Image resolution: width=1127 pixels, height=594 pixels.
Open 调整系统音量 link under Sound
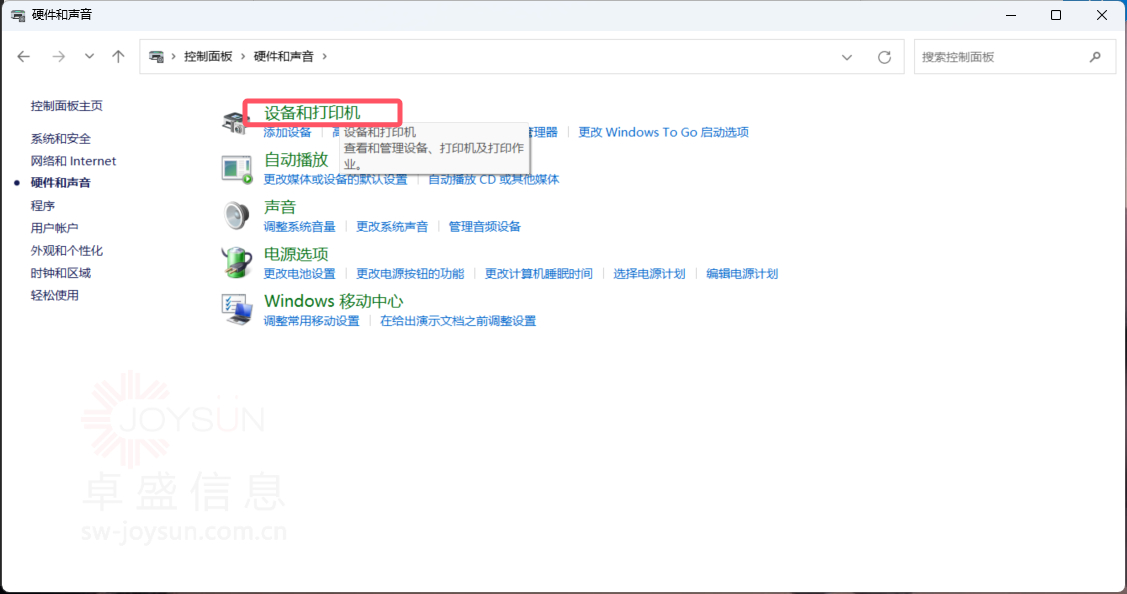tap(299, 227)
